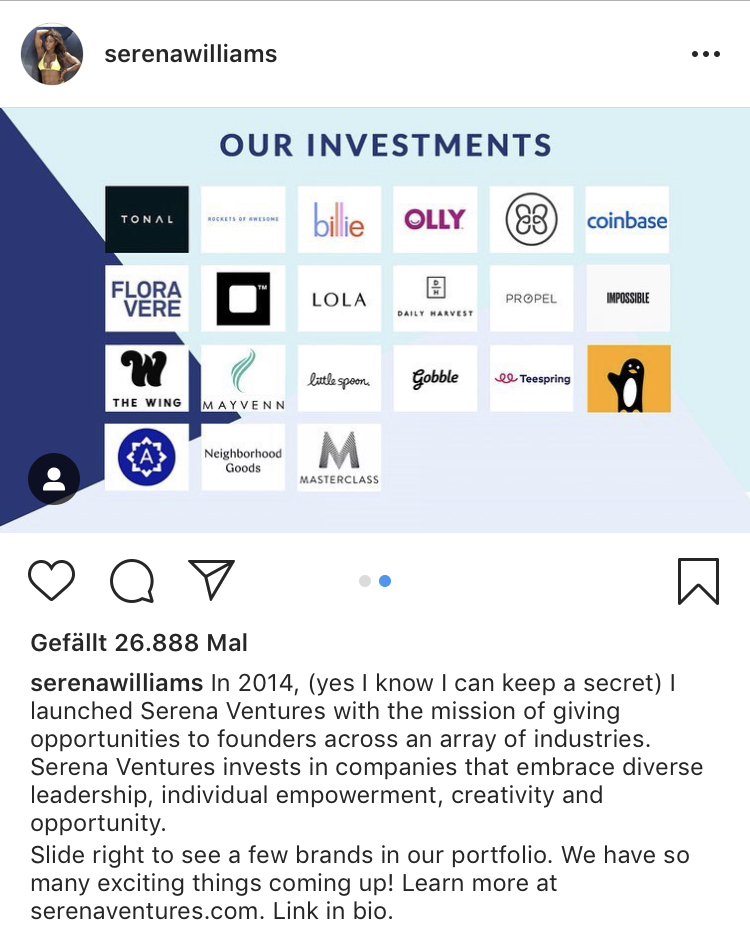Tap the Daily Harvest logo tile
Viewport: 750px width, 935px height.
tap(435, 298)
